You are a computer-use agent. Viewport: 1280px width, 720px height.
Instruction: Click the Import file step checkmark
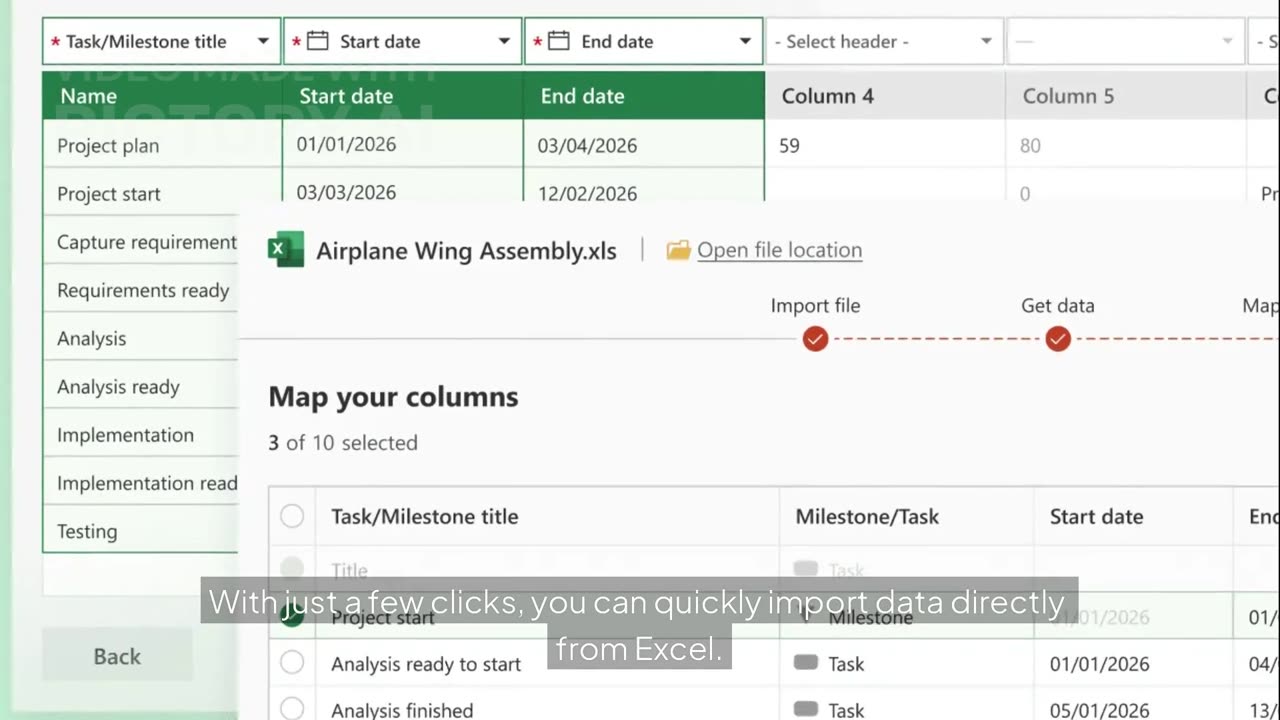815,339
